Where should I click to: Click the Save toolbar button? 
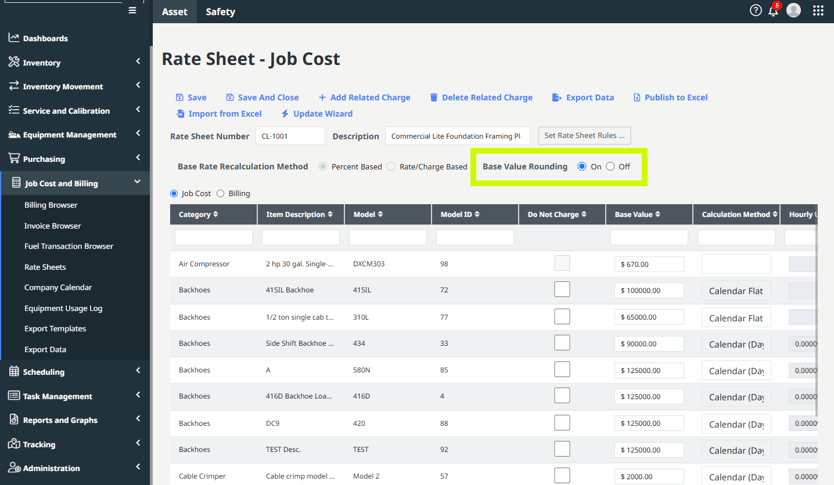pos(191,97)
